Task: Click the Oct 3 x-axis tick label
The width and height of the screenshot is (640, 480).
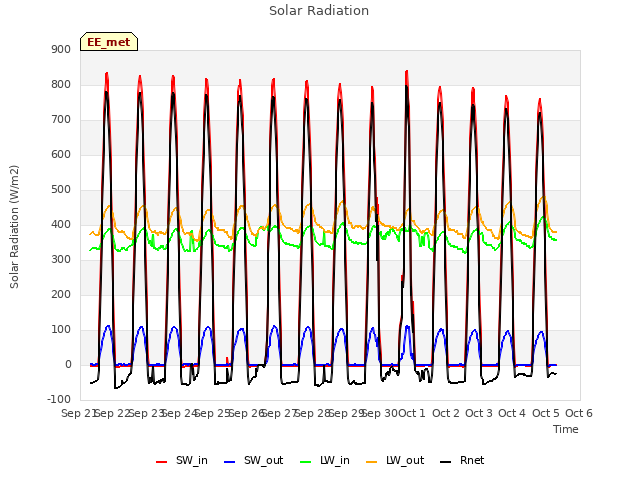Action: pos(479,413)
